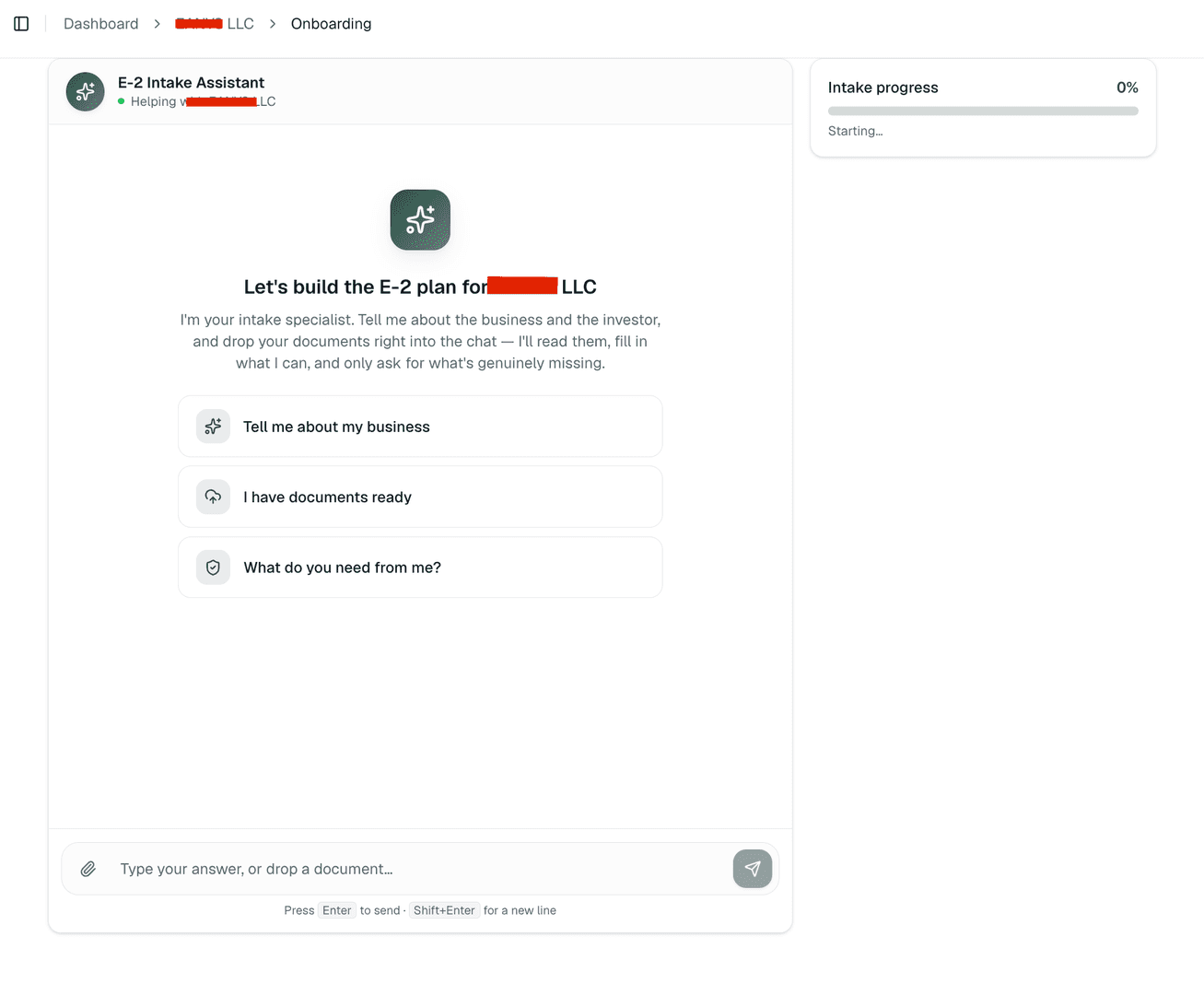Click the cloud upload documents icon
This screenshot has width=1204, height=995.
[213, 497]
